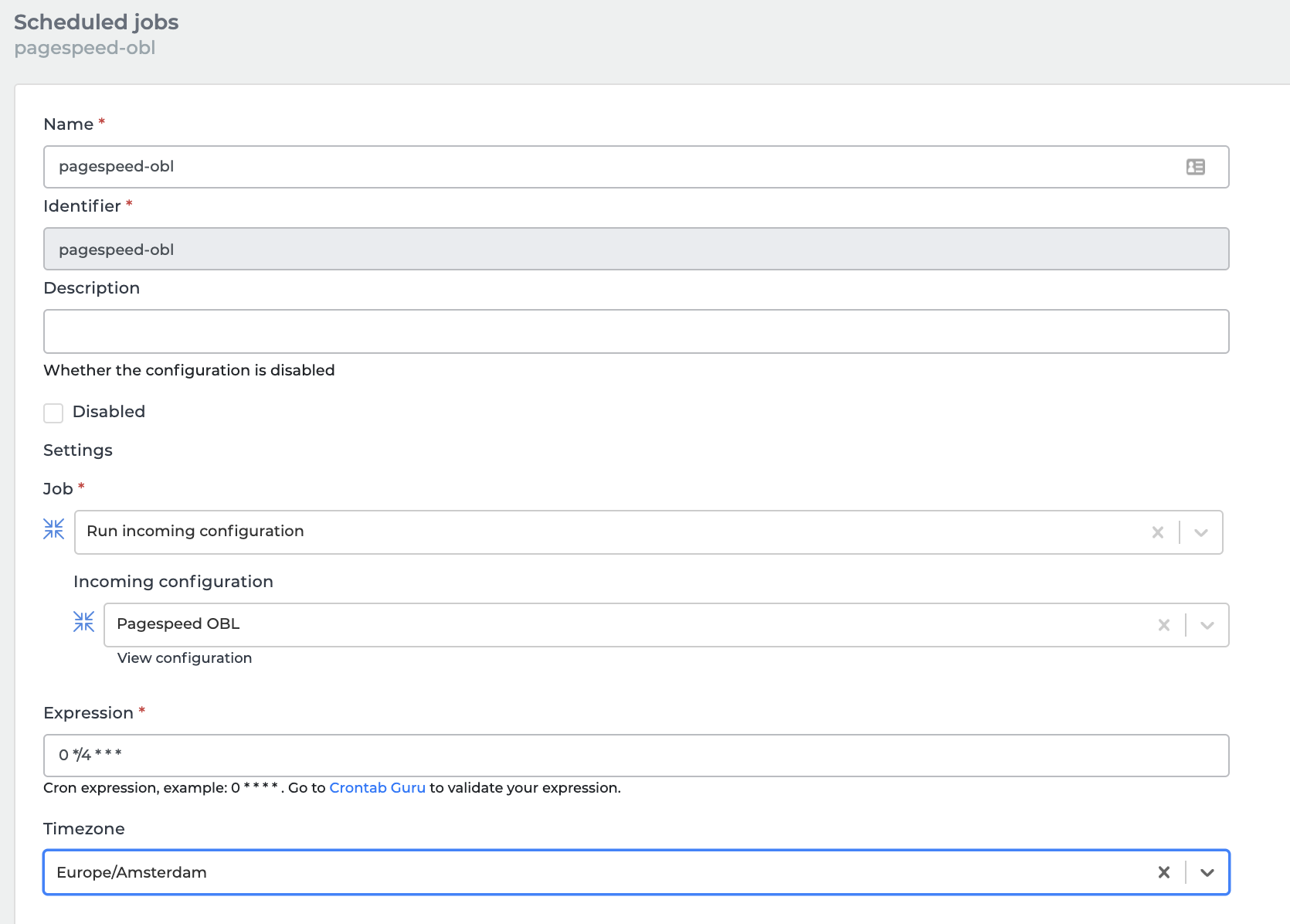Click the Pagespeed OBL combo box
Image resolution: width=1290 pixels, height=924 pixels.
point(666,625)
